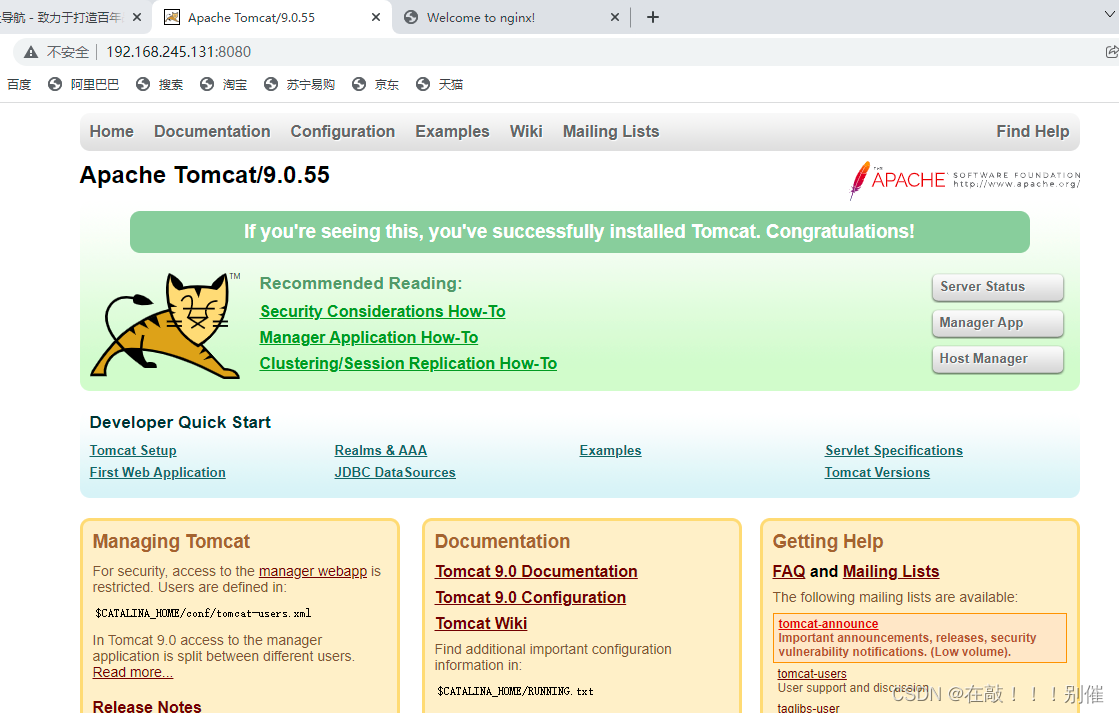Open the tab list chevron

(x=1110, y=14)
